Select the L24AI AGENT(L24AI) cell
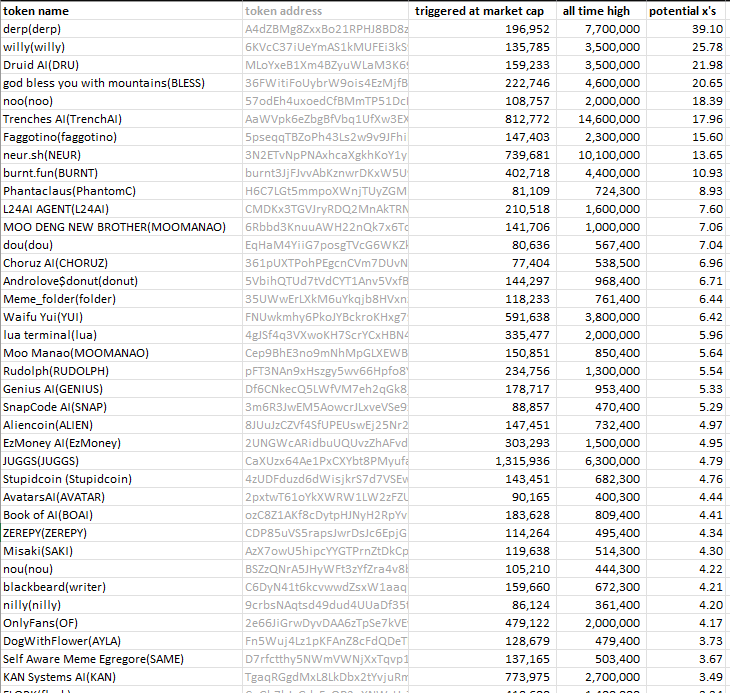This screenshot has height=693, width=730. [121, 209]
